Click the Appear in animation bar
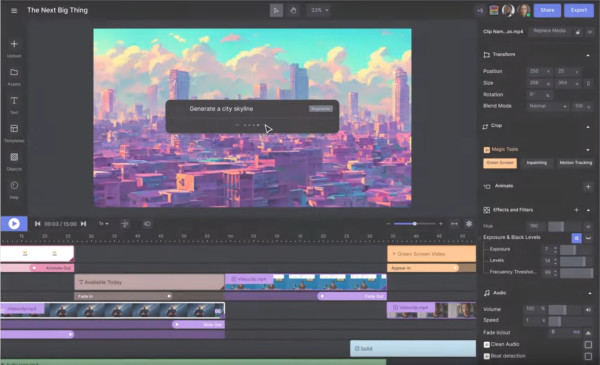This screenshot has height=365, width=600. click(x=423, y=268)
